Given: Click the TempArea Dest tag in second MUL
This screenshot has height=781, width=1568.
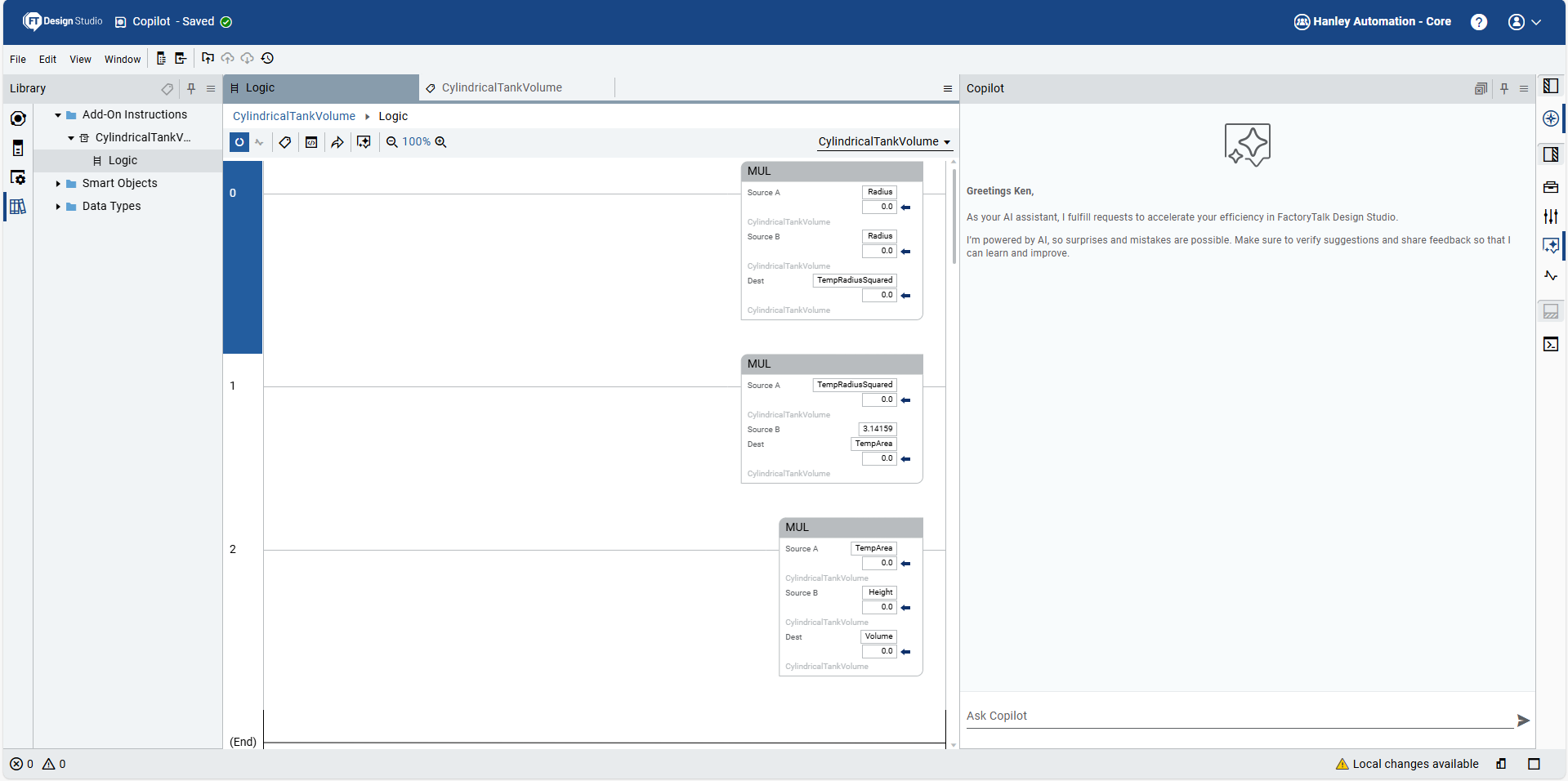Looking at the screenshot, I should pos(873,444).
